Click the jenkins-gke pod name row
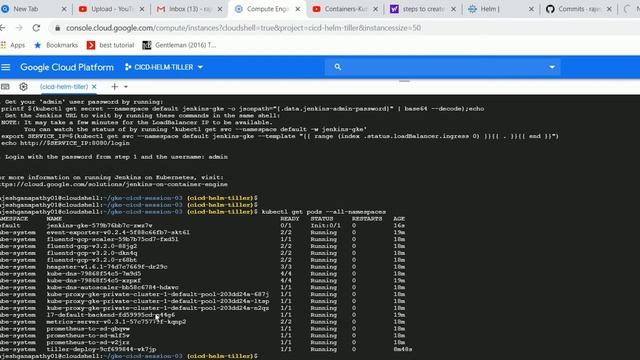640x360 pixels. 99,225
